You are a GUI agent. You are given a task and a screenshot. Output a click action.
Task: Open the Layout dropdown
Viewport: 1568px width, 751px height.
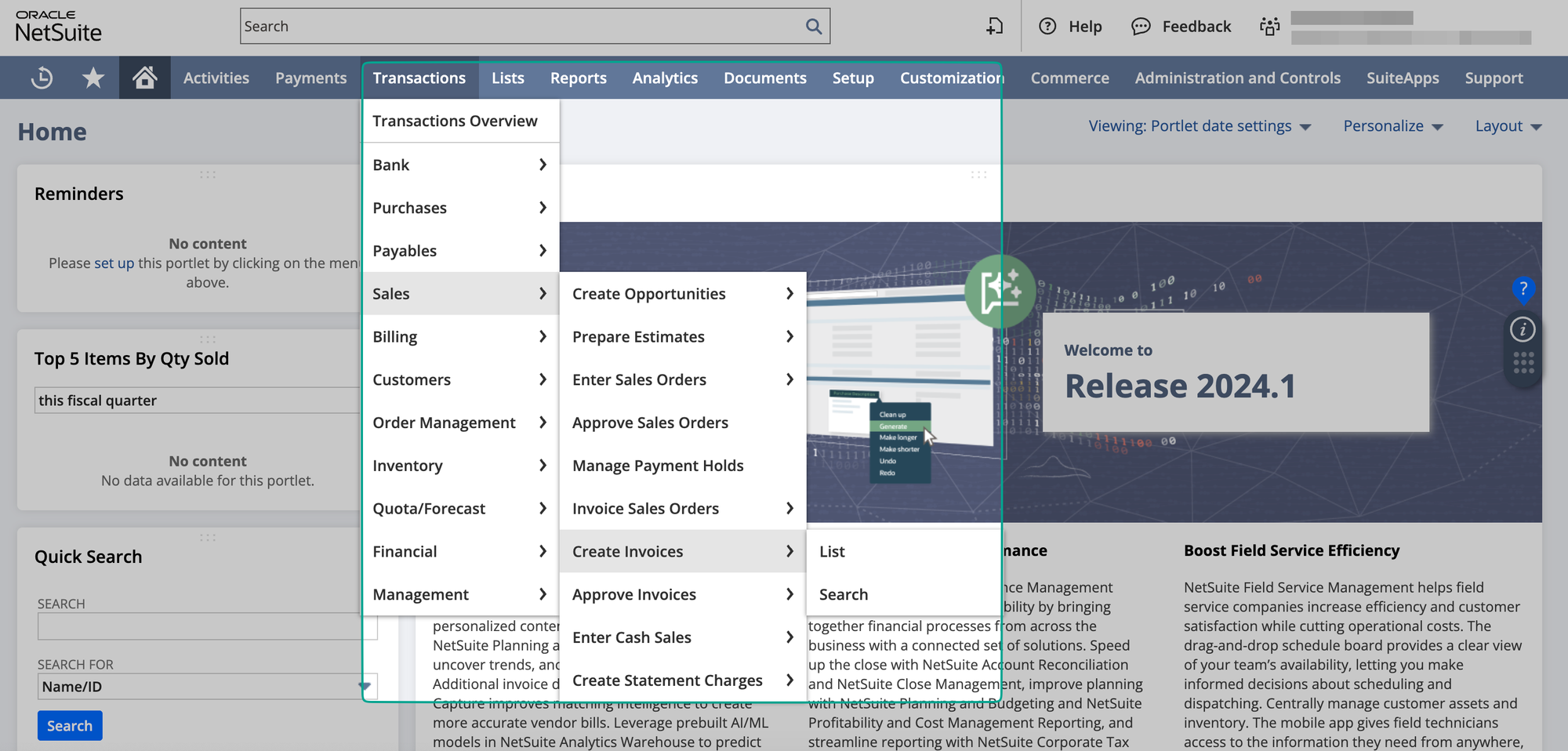pos(1508,126)
